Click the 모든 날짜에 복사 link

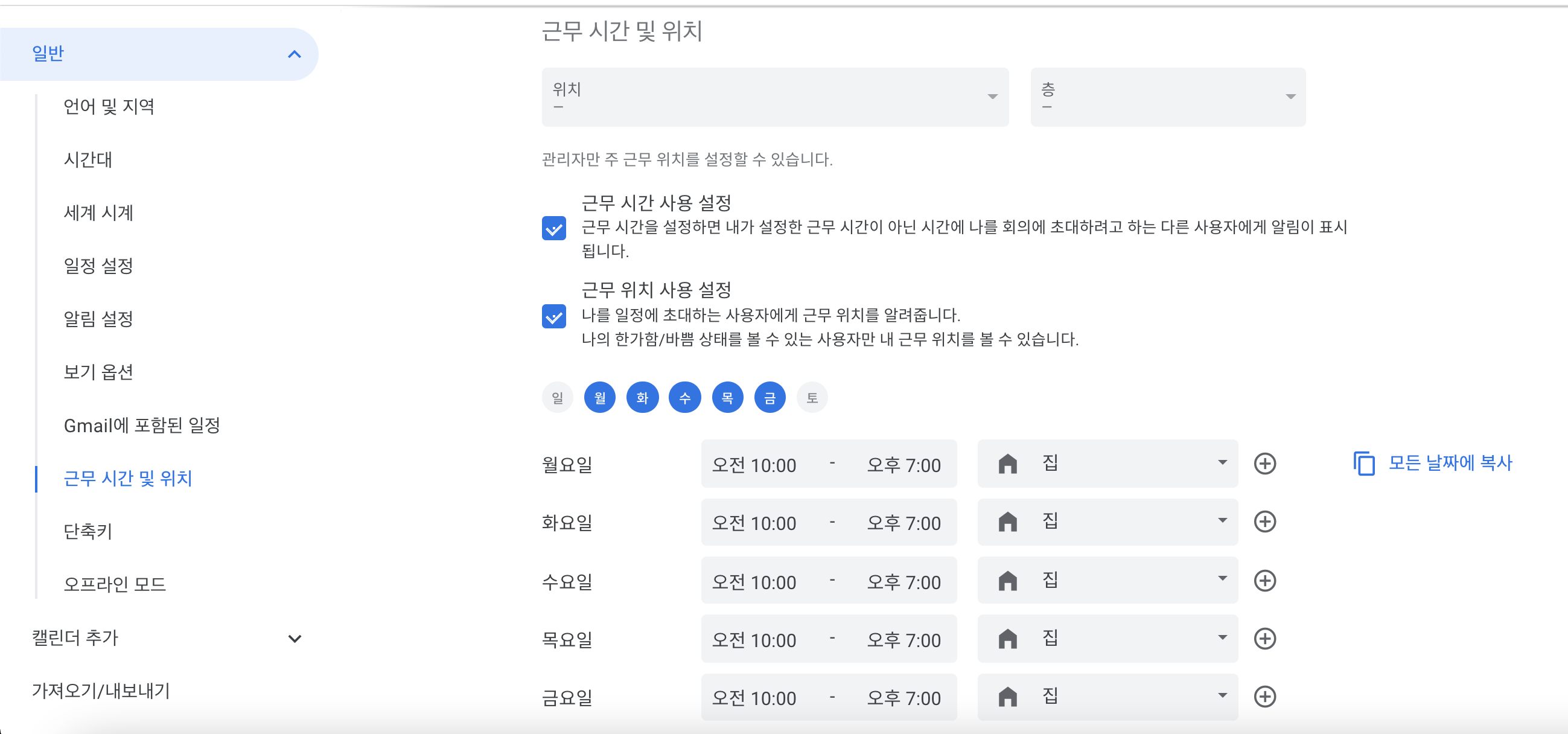[x=1449, y=463]
